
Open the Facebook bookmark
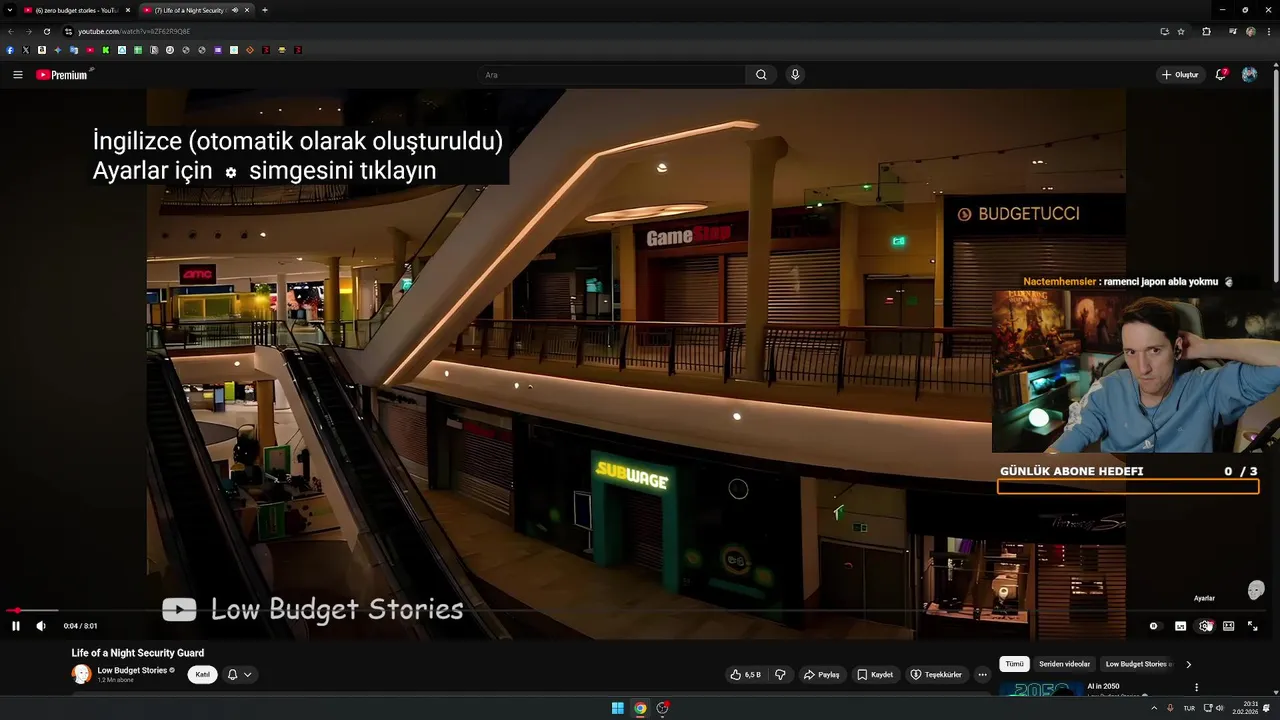[x=10, y=50]
